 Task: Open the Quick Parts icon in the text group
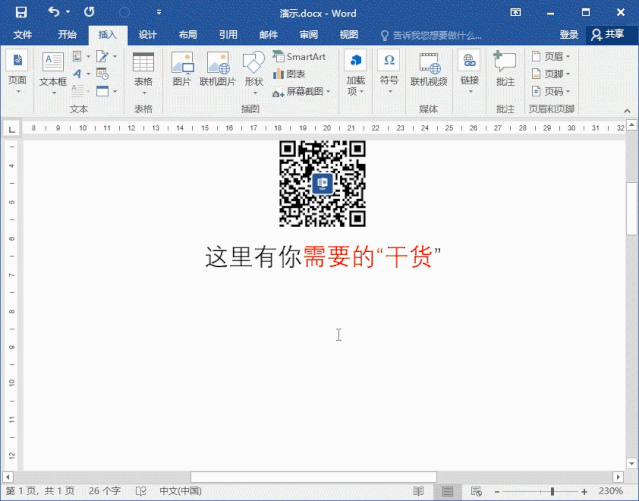(81, 56)
